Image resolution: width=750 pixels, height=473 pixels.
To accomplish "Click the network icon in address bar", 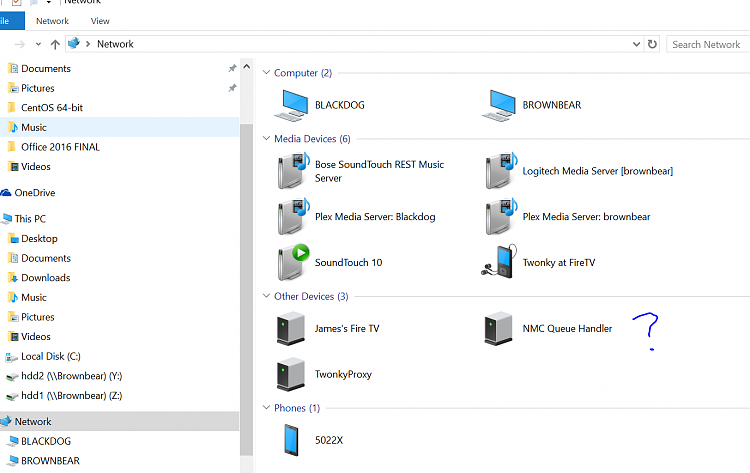I will point(74,44).
